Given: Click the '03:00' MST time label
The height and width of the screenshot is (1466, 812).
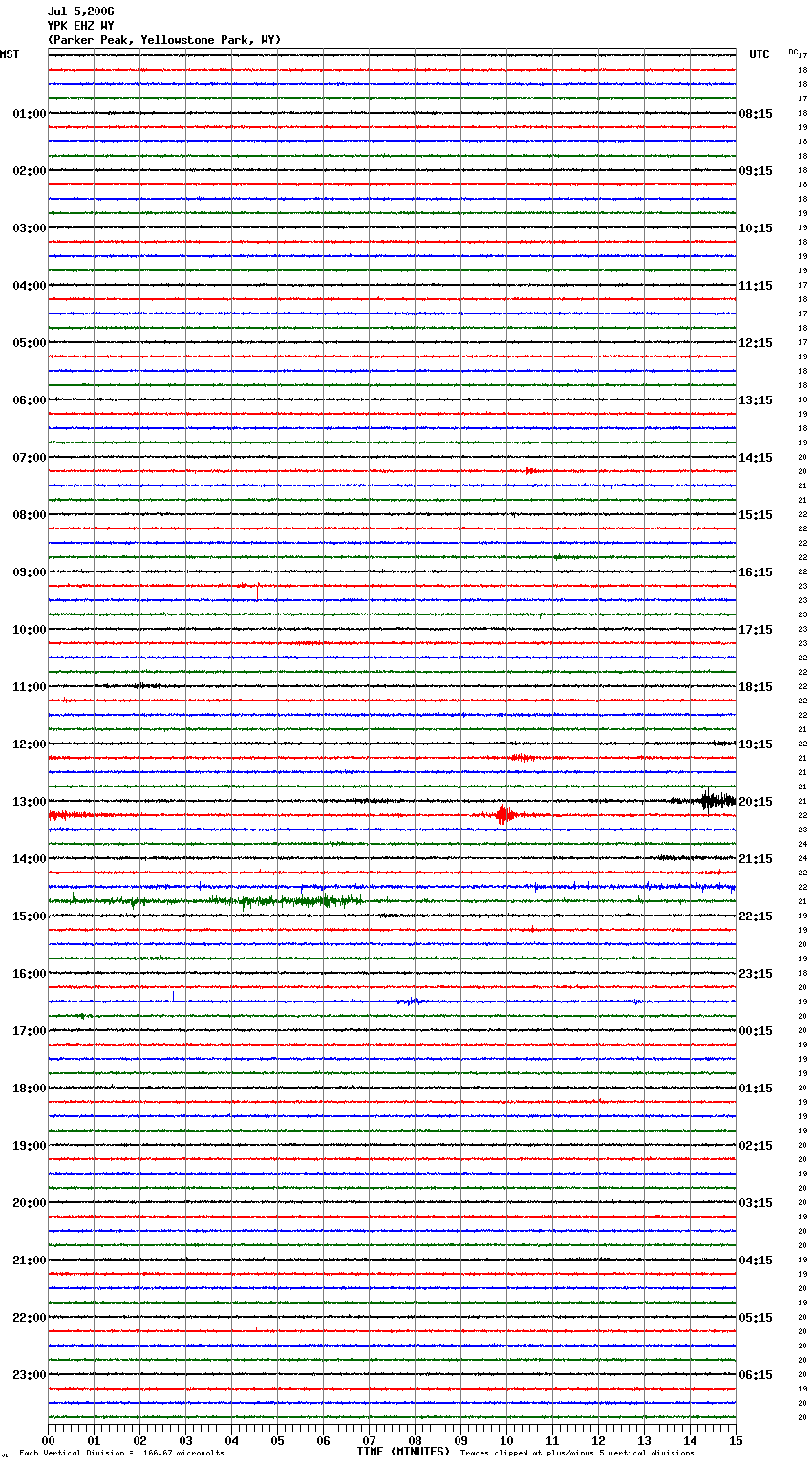Looking at the screenshot, I should coord(30,228).
